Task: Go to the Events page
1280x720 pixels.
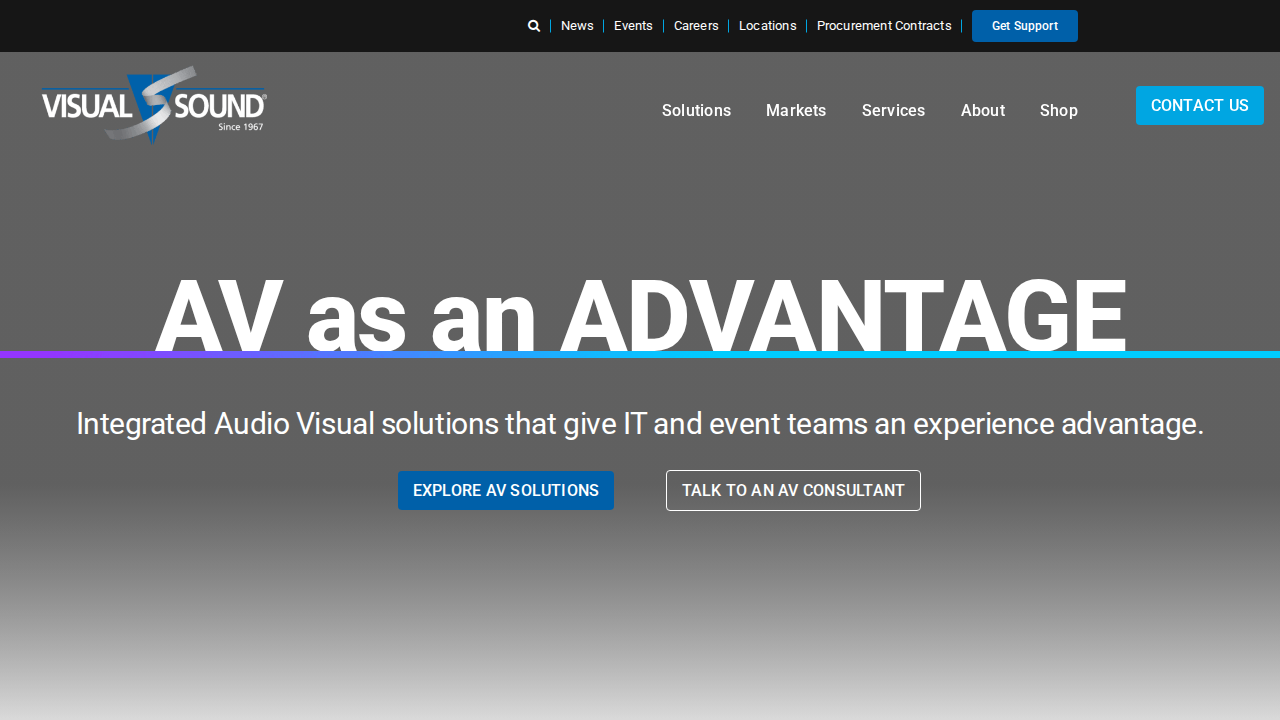Action: (x=633, y=26)
